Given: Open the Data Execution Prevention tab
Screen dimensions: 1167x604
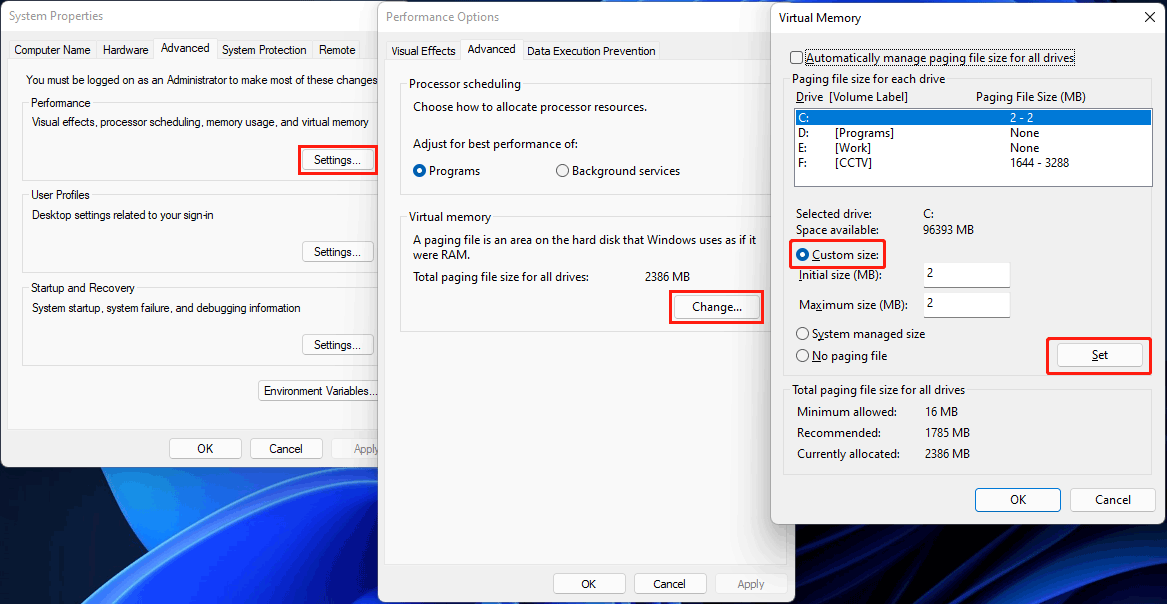Looking at the screenshot, I should click(590, 50).
